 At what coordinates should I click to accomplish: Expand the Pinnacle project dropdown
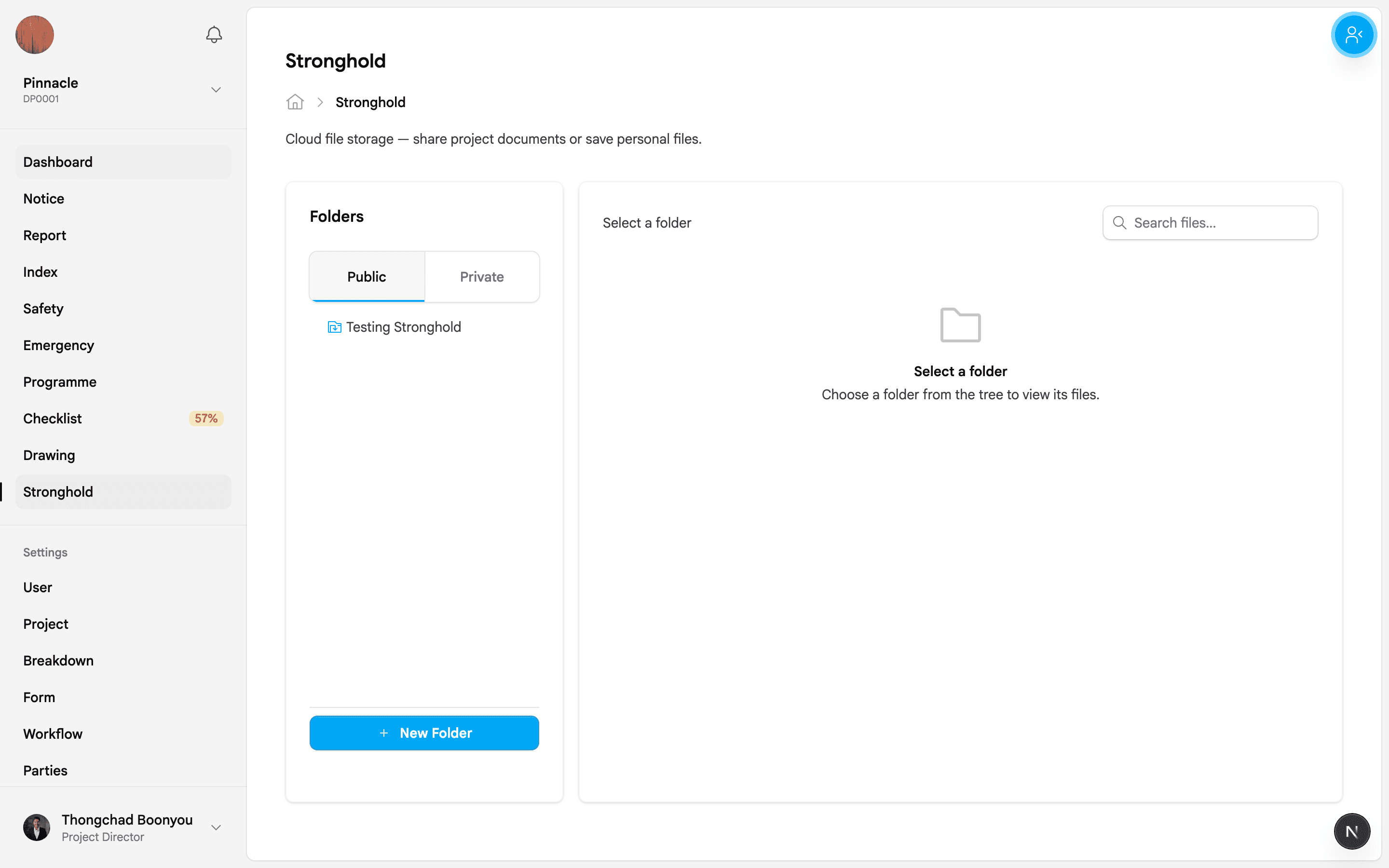tap(216, 90)
